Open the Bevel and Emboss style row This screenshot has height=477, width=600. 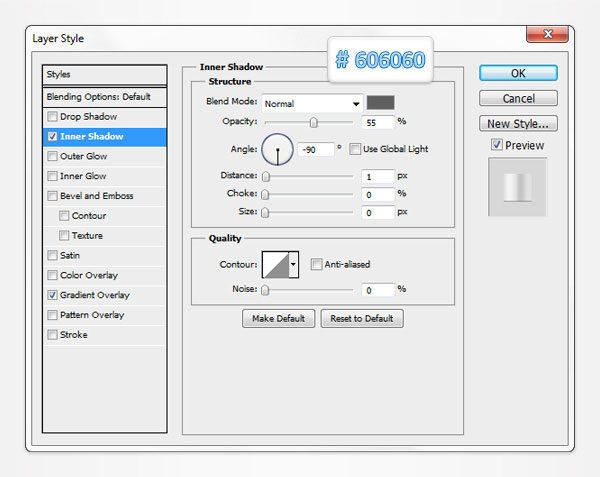(x=105, y=196)
